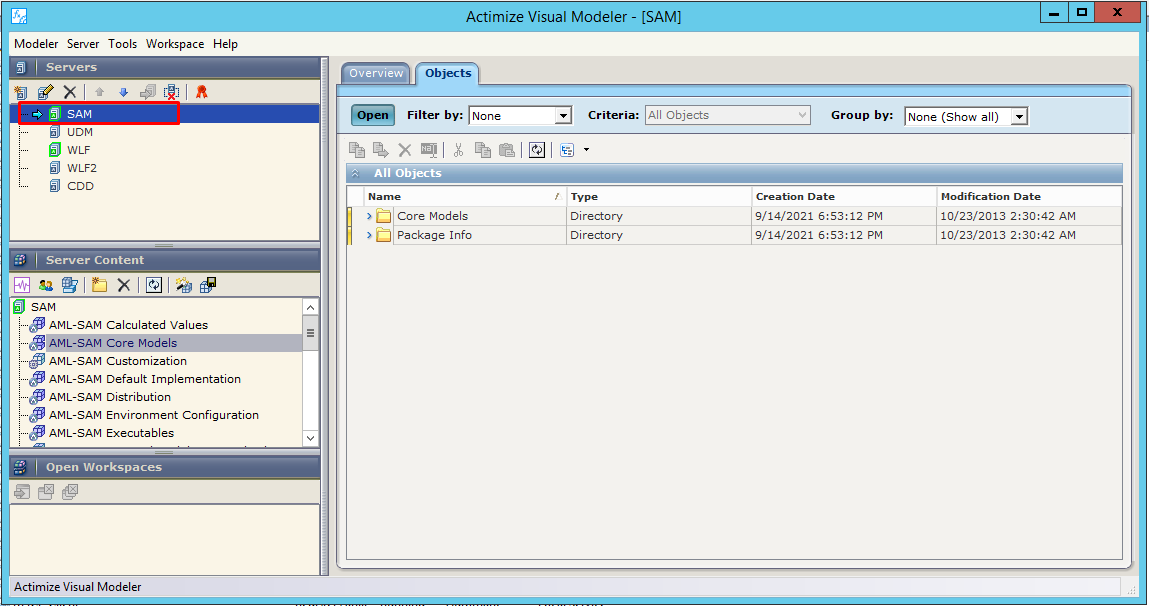Click the move-object arrow icon in Objects toolbar
This screenshot has width=1149, height=606.
tap(381, 150)
